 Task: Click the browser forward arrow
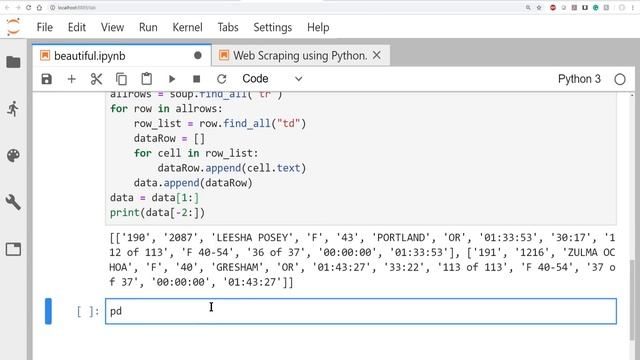click(18, 7)
